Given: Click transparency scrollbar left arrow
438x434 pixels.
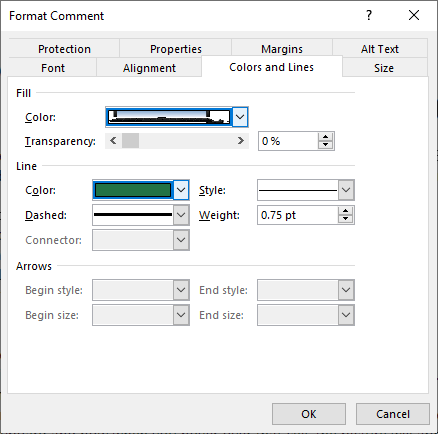Looking at the screenshot, I should (113, 141).
